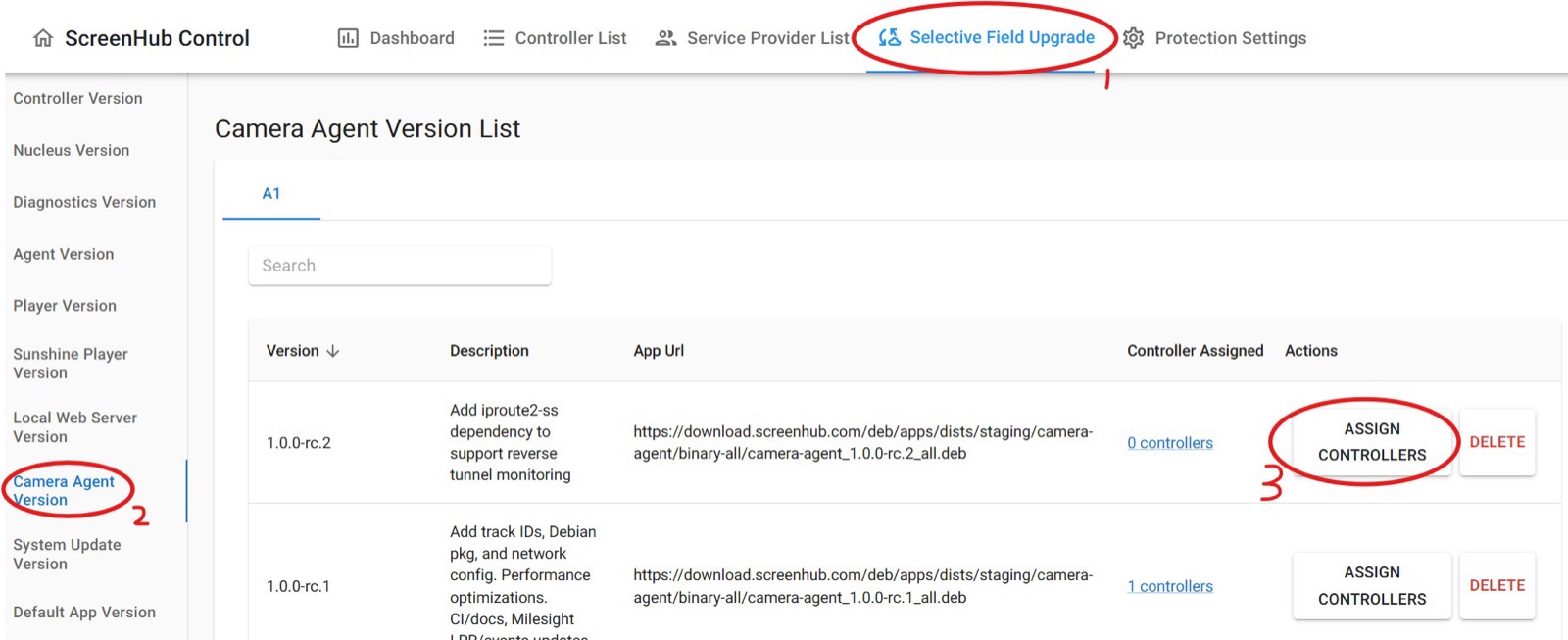Click the Service Provider people icon
The width and height of the screenshot is (1568, 640).
tap(666, 38)
